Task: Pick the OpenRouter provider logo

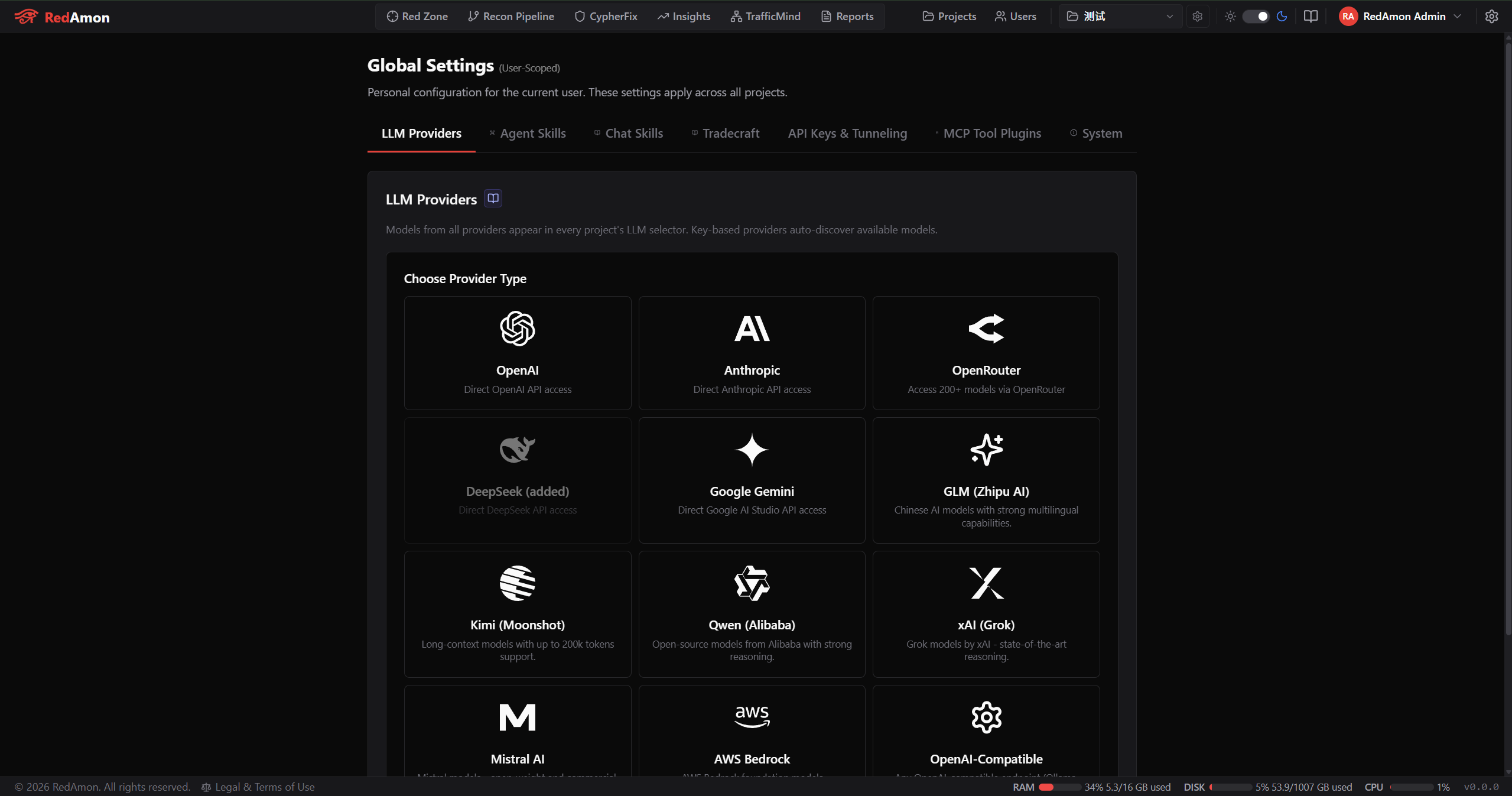Action: click(x=986, y=329)
